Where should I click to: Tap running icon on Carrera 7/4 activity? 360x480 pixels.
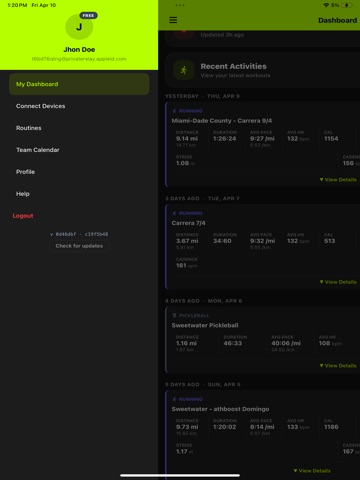[x=174, y=213]
